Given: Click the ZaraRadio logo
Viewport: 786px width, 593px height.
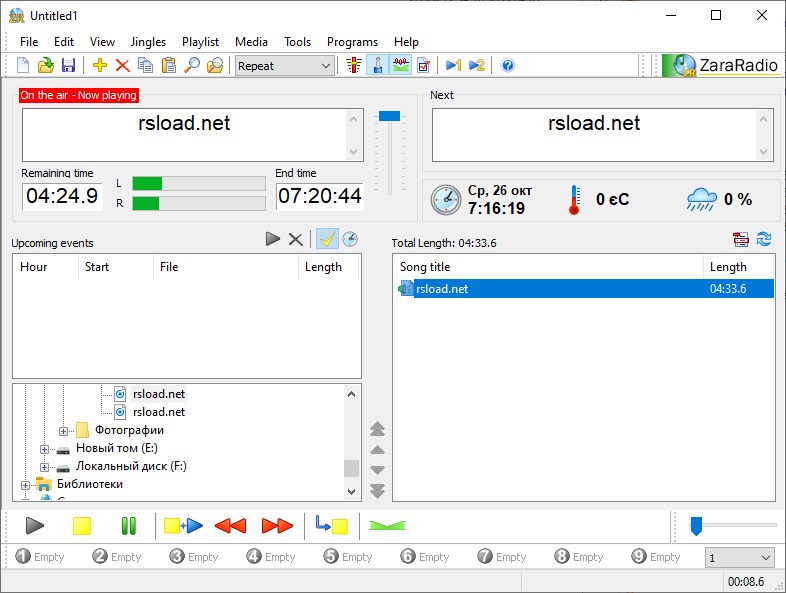Looking at the screenshot, I should (721, 65).
